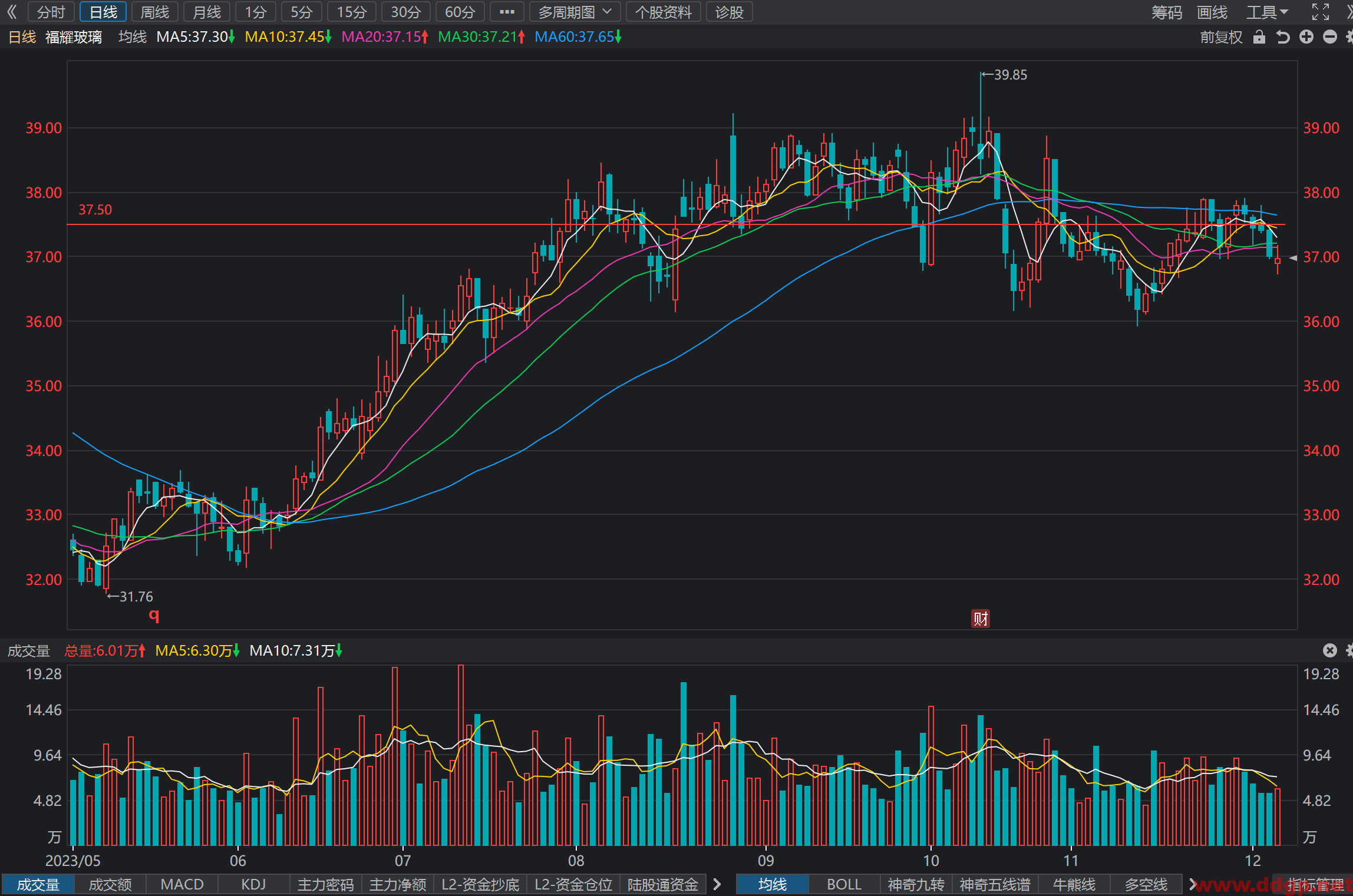Select the BOLL overlay tab
Viewport: 1353px width, 896px height.
click(844, 884)
